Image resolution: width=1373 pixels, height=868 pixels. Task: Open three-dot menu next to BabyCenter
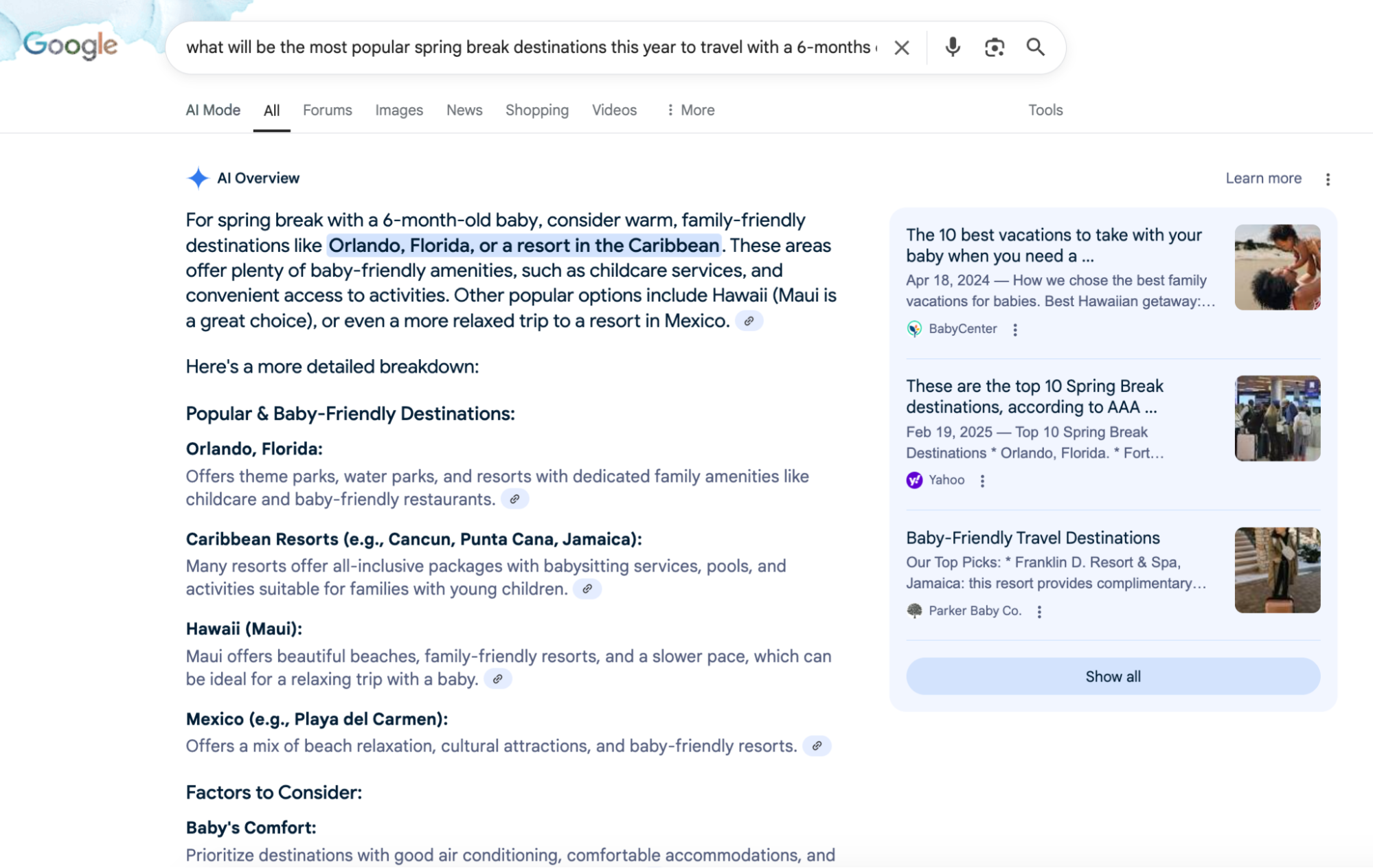1014,330
